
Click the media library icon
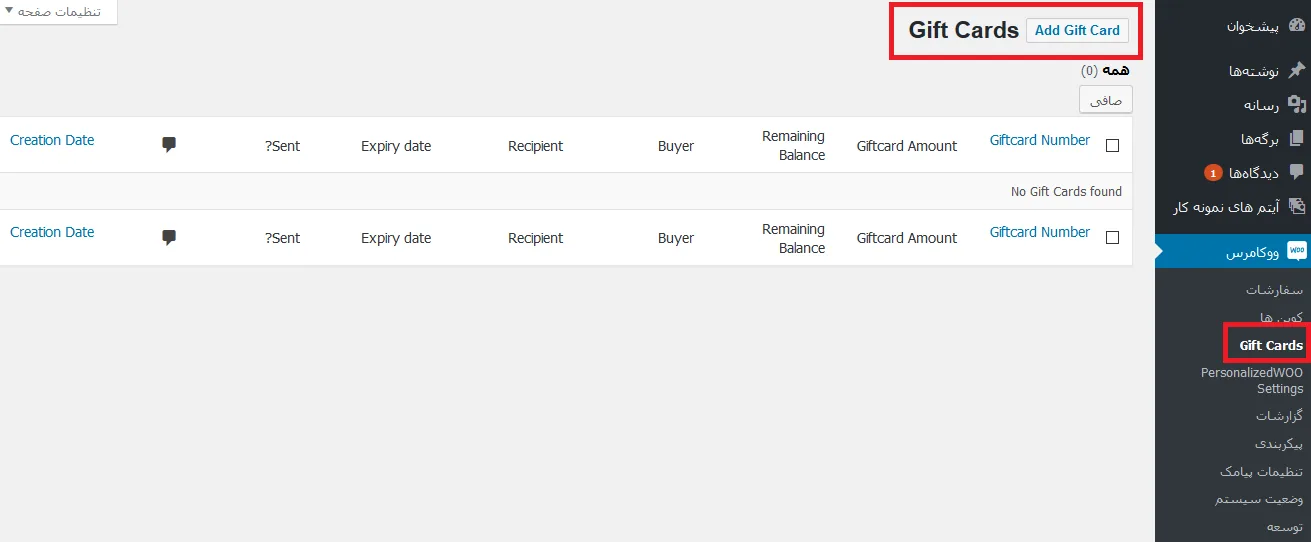1296,104
